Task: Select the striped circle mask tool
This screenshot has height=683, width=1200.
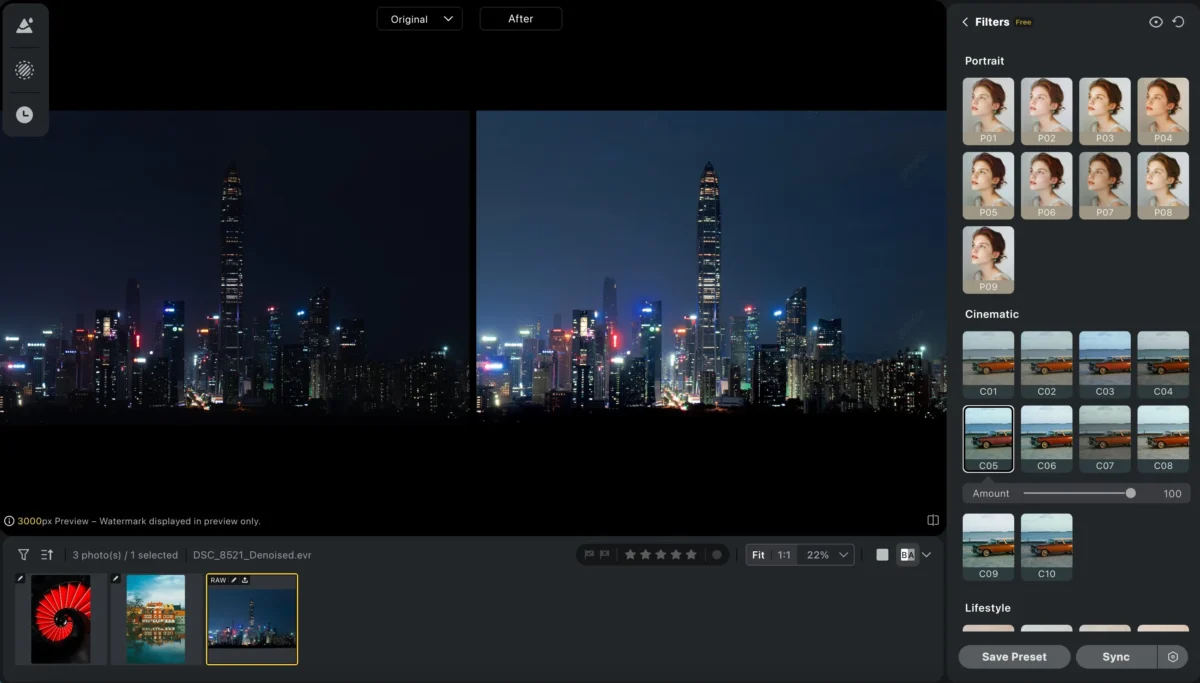Action: [25, 70]
